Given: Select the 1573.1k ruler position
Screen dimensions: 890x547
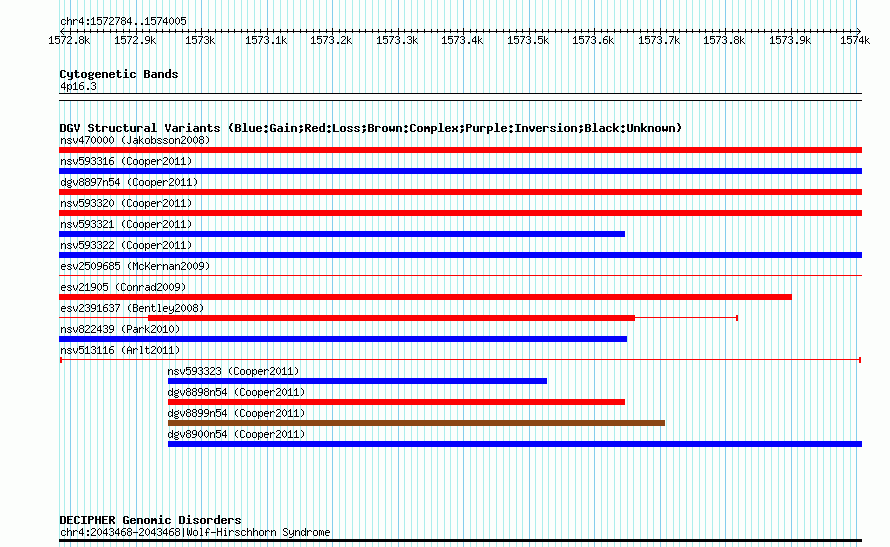Looking at the screenshot, I should [x=266, y=40].
